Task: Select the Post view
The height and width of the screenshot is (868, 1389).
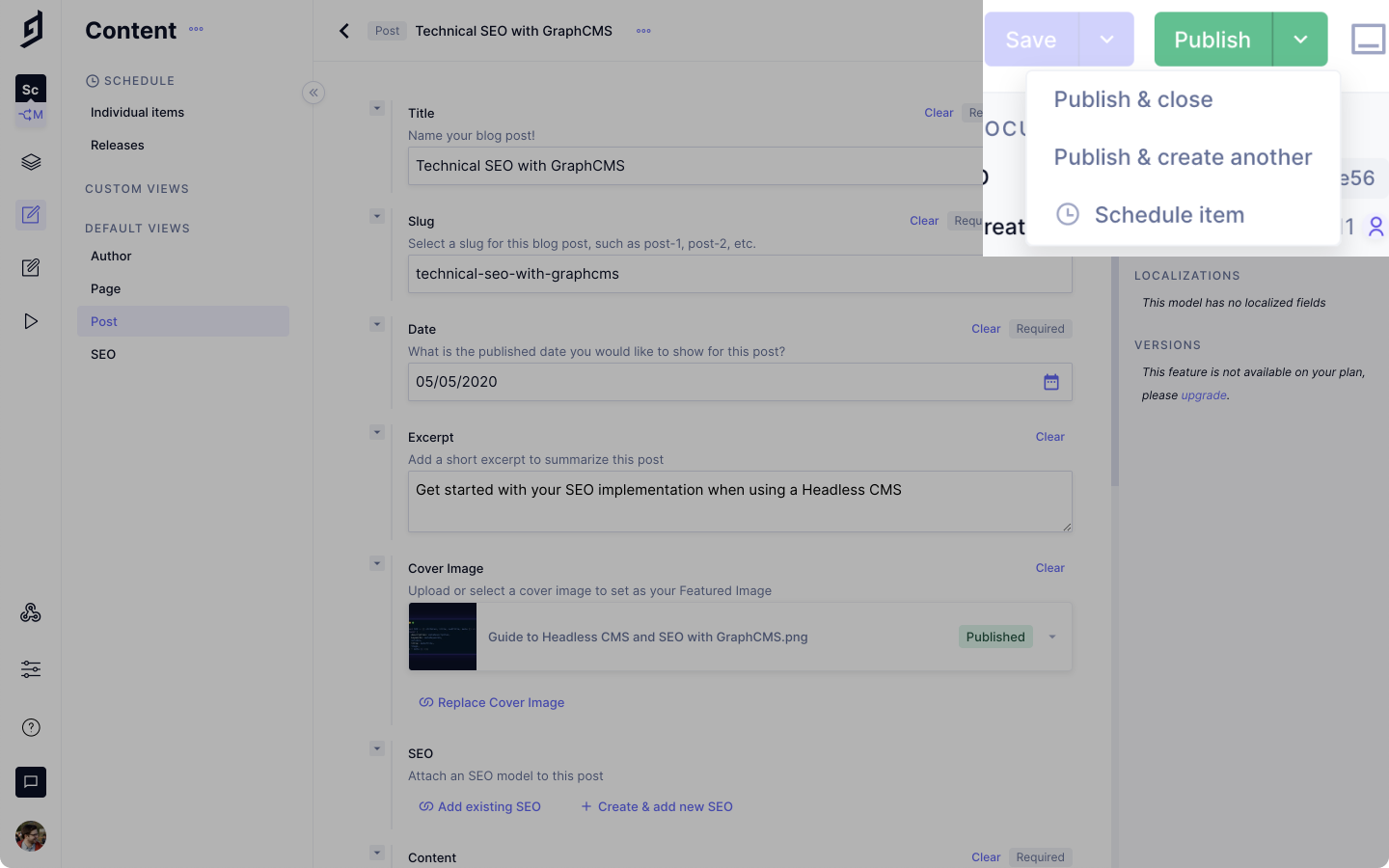Action: click(183, 321)
